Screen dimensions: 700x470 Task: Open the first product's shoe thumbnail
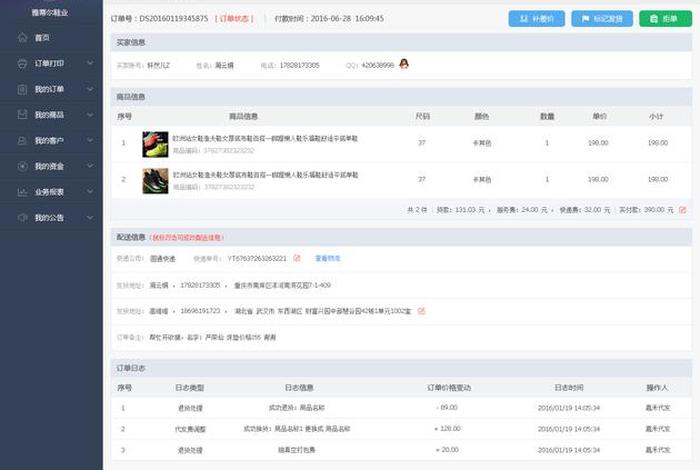coord(155,142)
